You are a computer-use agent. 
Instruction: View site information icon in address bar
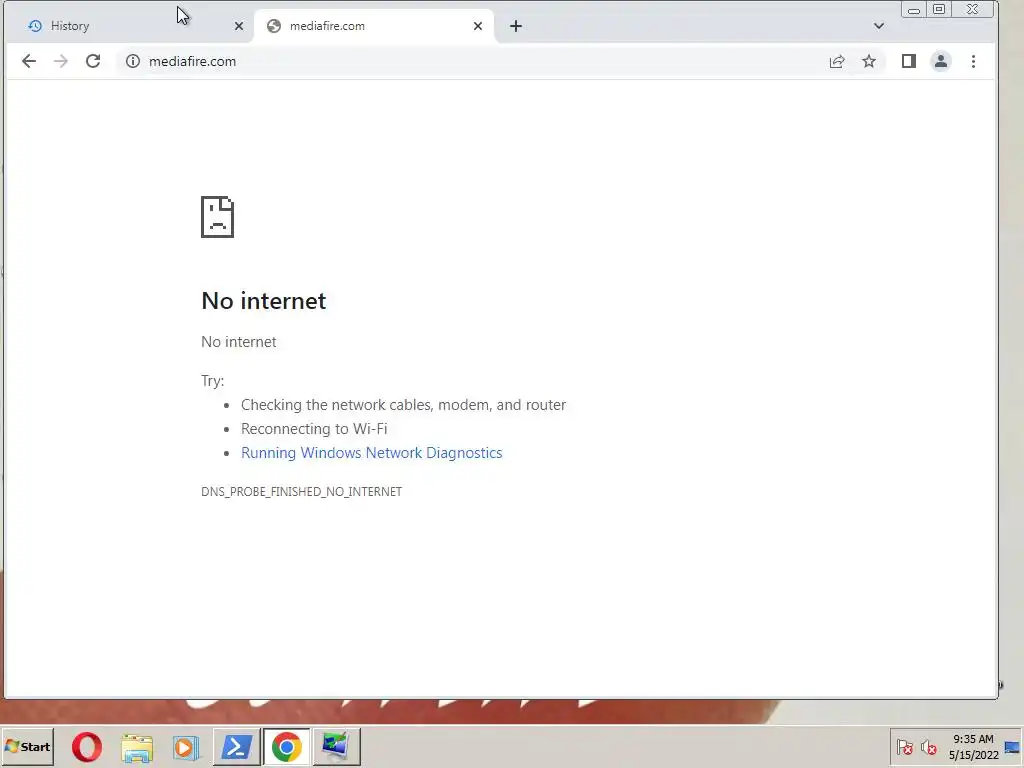pos(133,61)
